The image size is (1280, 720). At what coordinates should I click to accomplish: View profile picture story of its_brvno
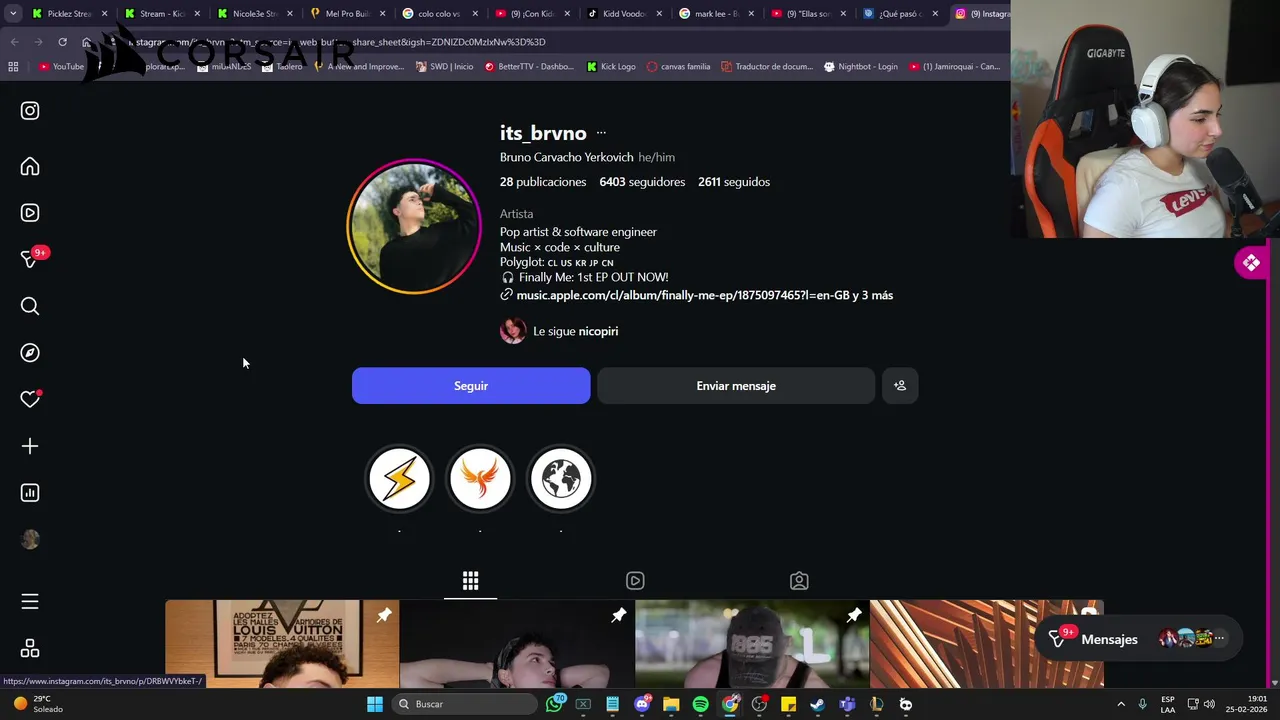pos(414,227)
